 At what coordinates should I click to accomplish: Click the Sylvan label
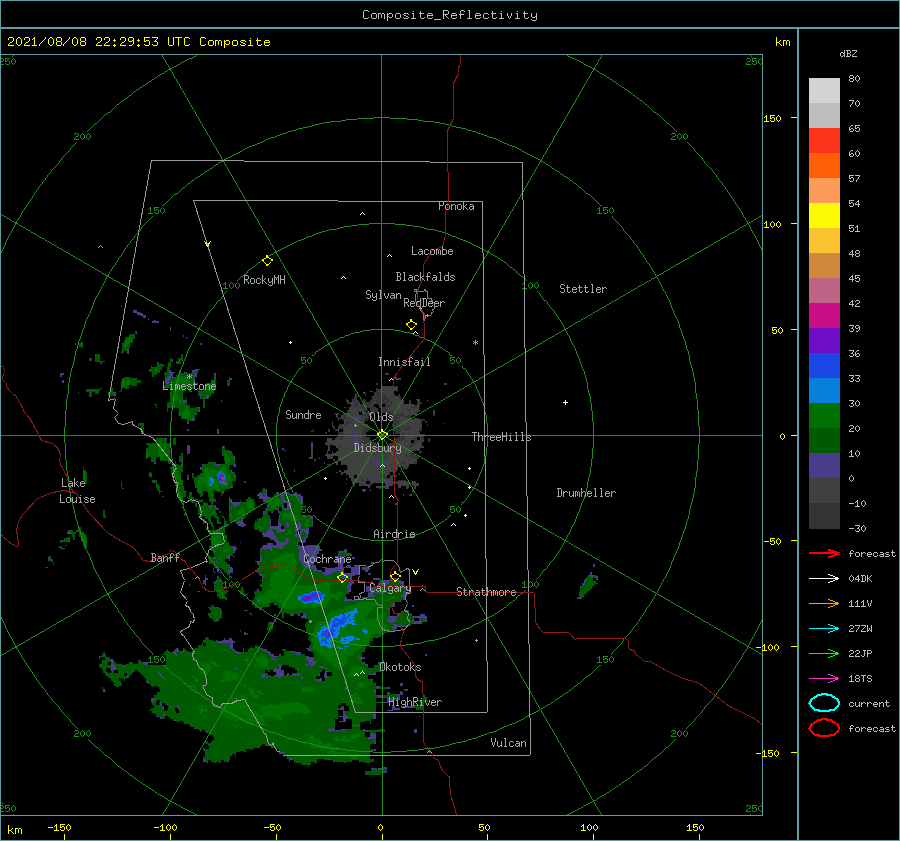click(x=383, y=295)
